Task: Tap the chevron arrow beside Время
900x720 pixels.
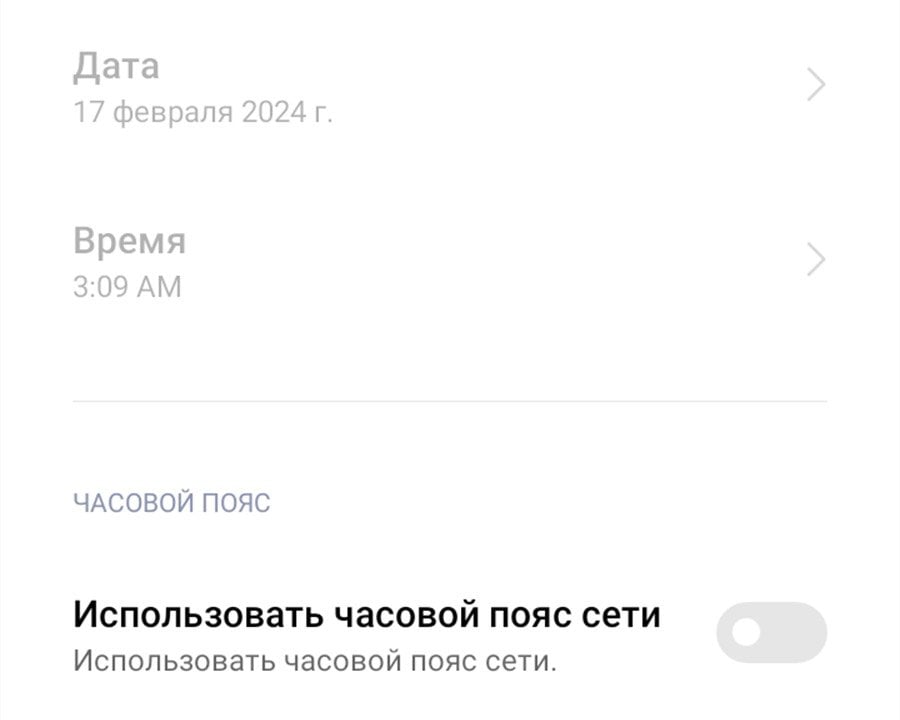Action: [x=816, y=260]
